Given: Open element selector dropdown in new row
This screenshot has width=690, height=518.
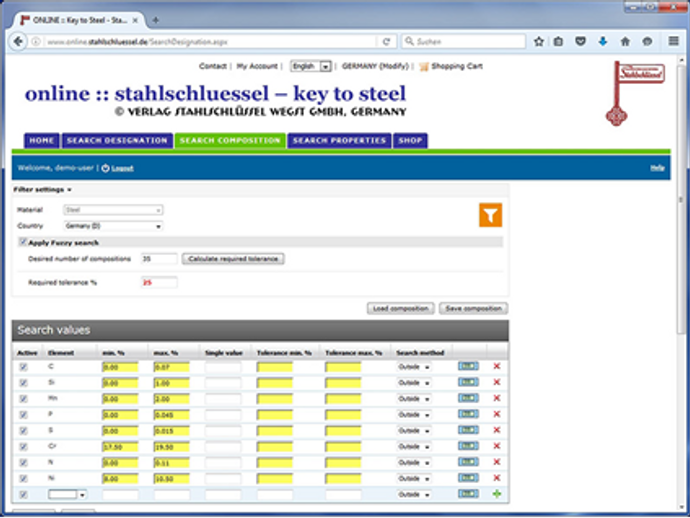Looking at the screenshot, I should point(67,494).
